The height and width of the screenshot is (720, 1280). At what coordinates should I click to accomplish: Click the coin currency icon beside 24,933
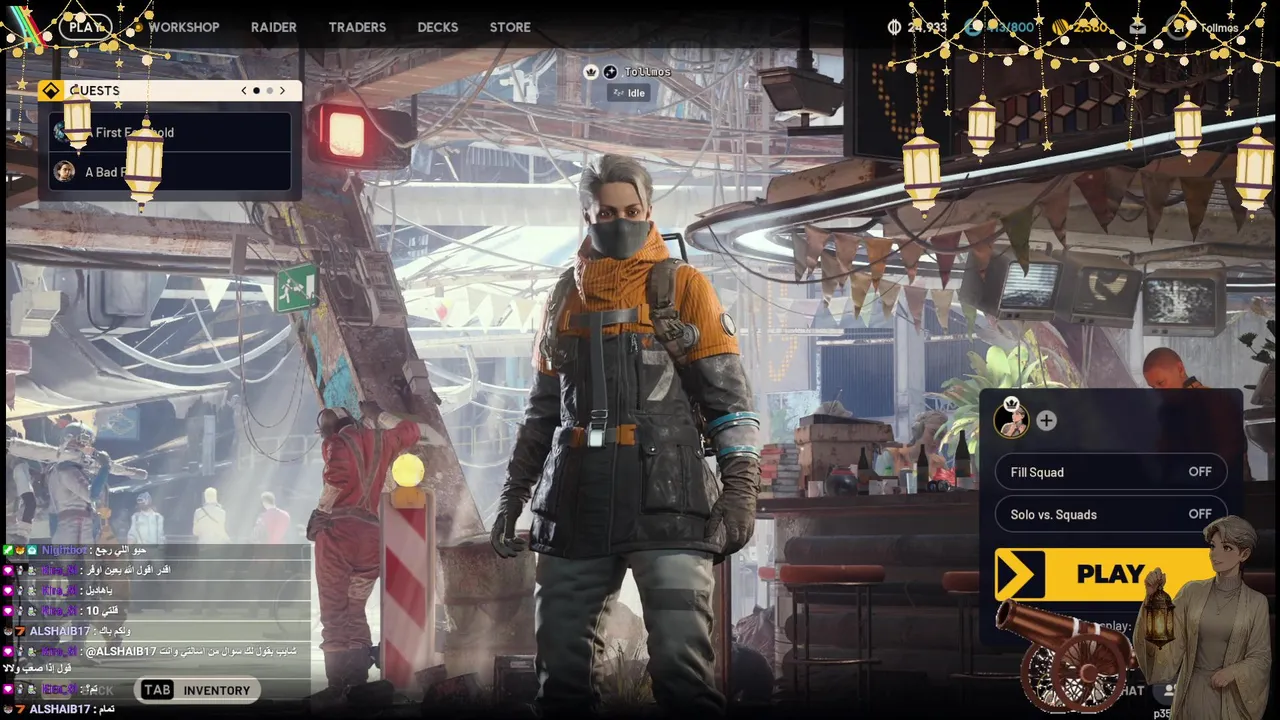point(894,27)
